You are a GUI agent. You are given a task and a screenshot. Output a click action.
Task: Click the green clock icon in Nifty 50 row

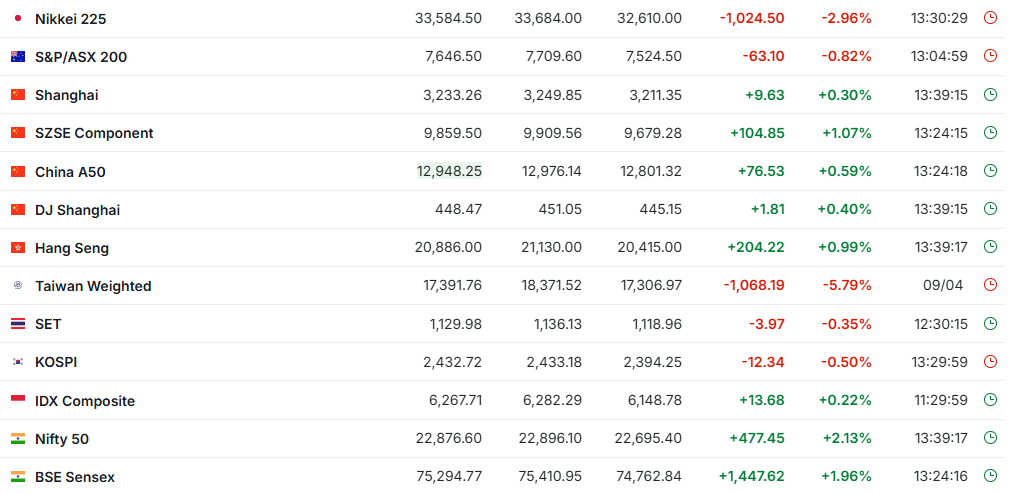[990, 438]
